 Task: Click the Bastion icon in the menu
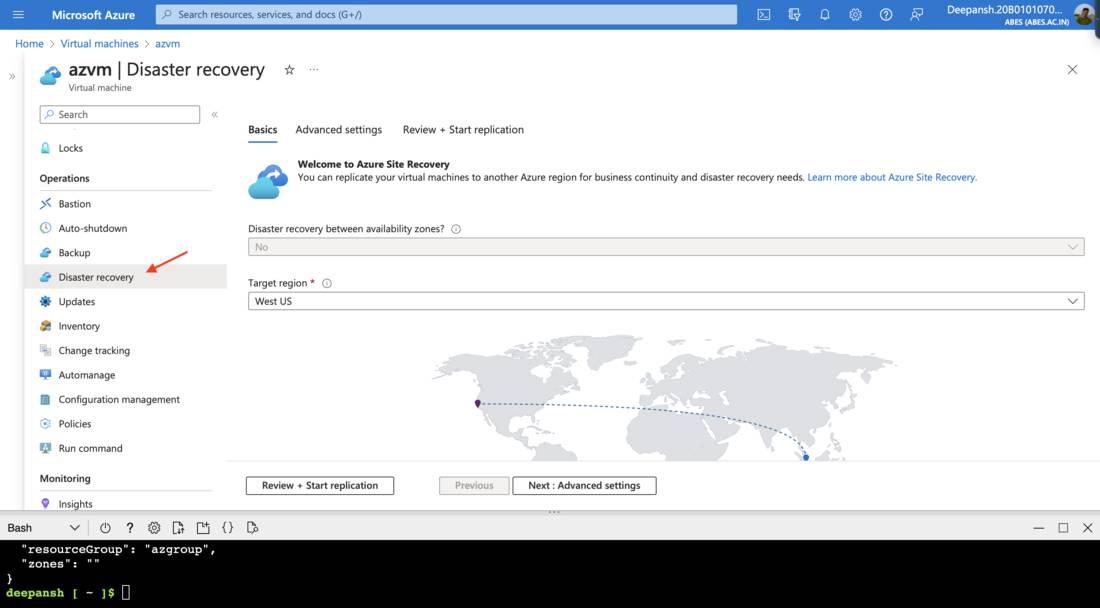pos(46,203)
